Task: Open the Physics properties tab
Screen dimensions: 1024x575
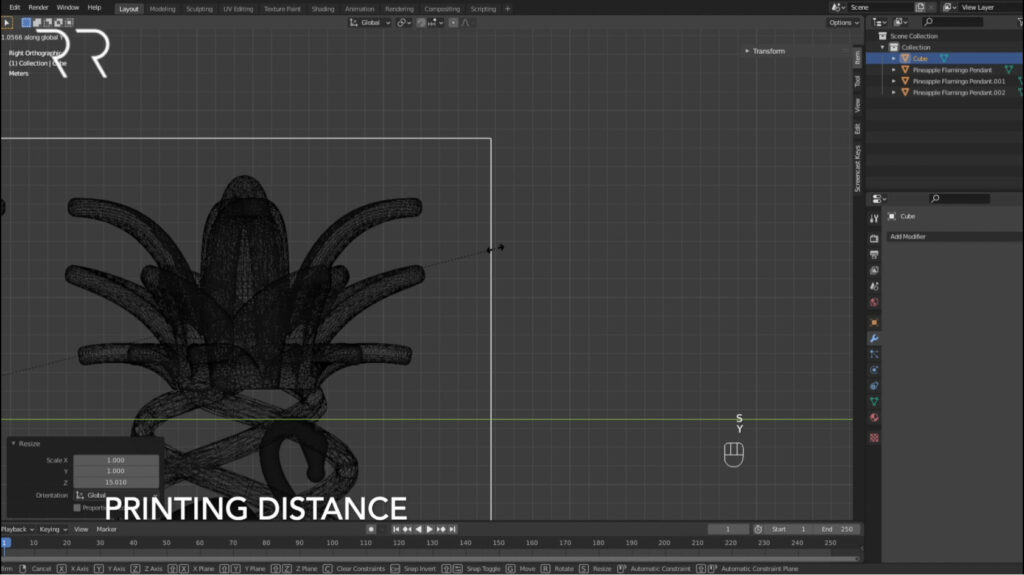Action: [x=874, y=370]
